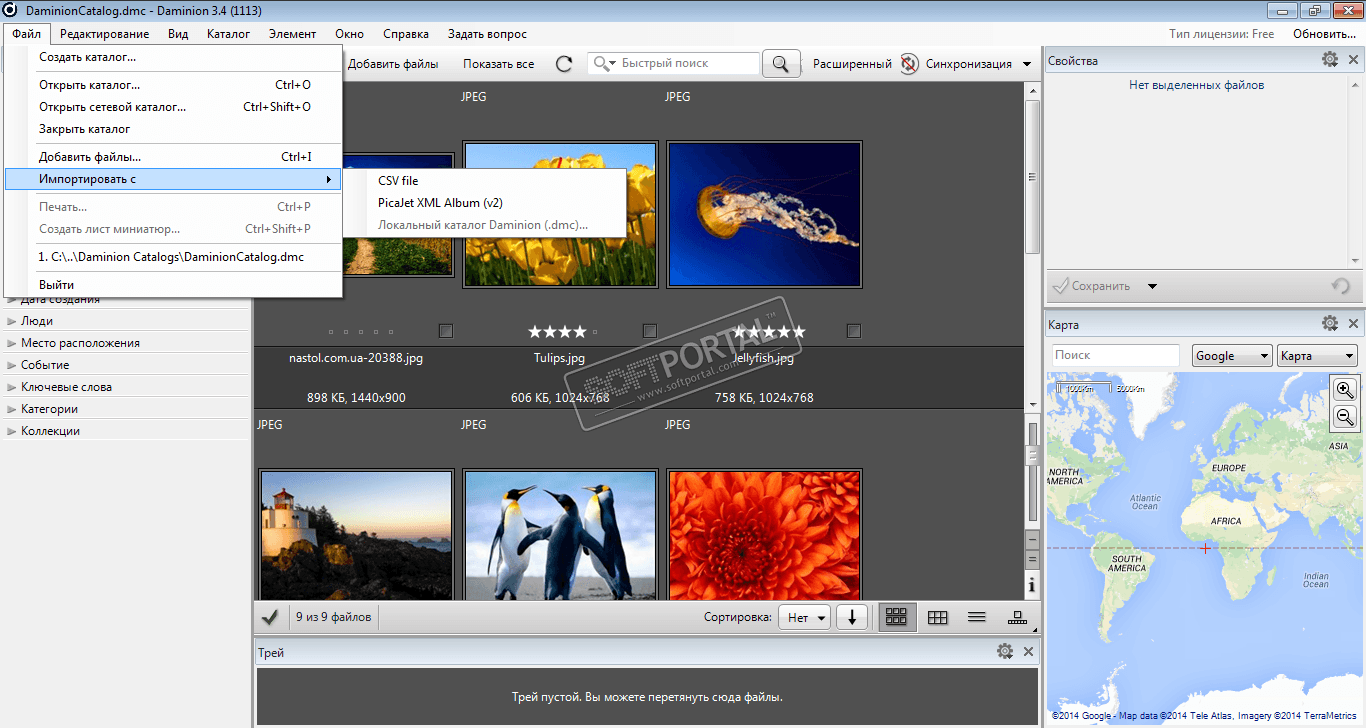Open dropdown arrow next to Сохранить
The width and height of the screenshot is (1366, 728).
coord(1152,286)
